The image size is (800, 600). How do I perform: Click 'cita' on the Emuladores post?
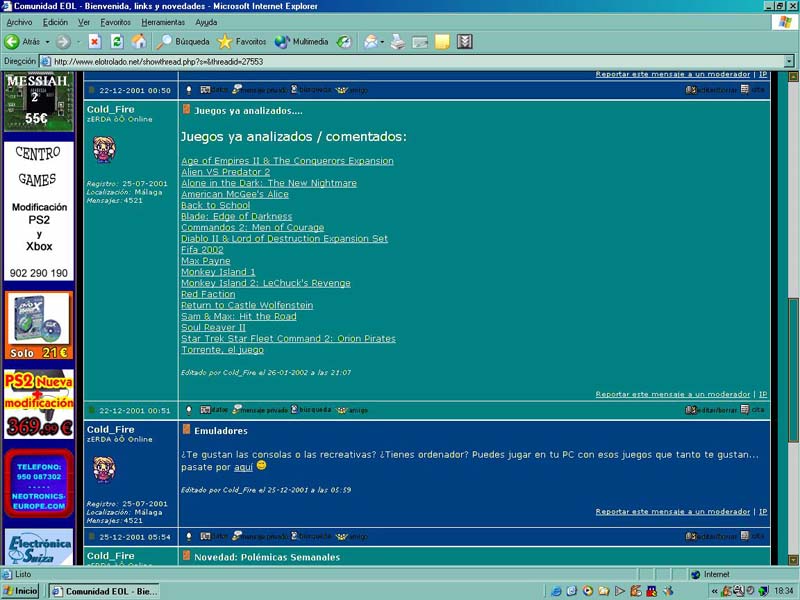tap(757, 409)
